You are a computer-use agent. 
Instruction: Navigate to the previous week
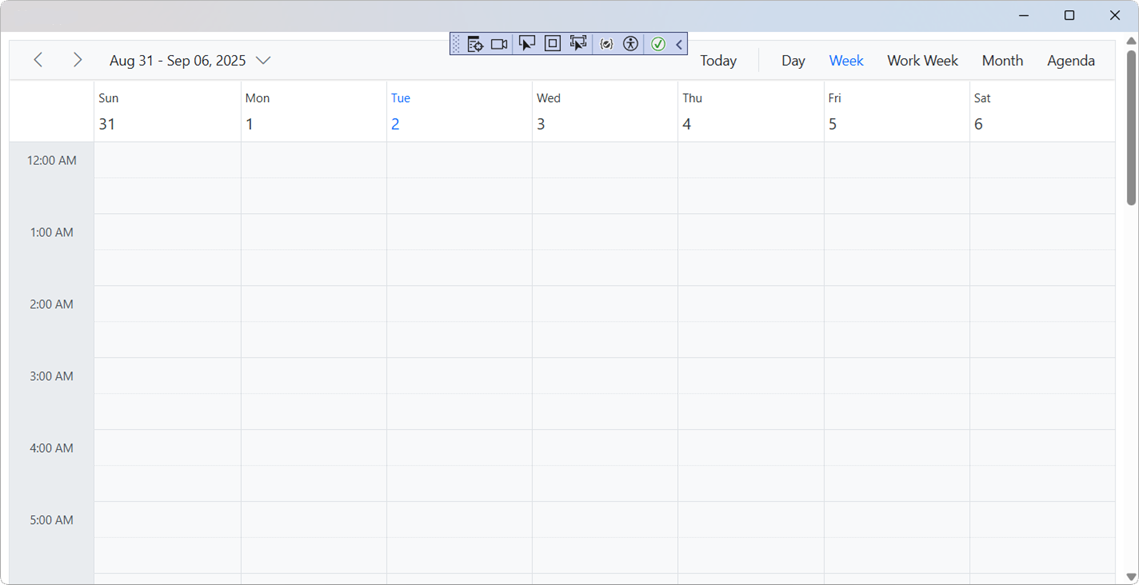point(38,59)
